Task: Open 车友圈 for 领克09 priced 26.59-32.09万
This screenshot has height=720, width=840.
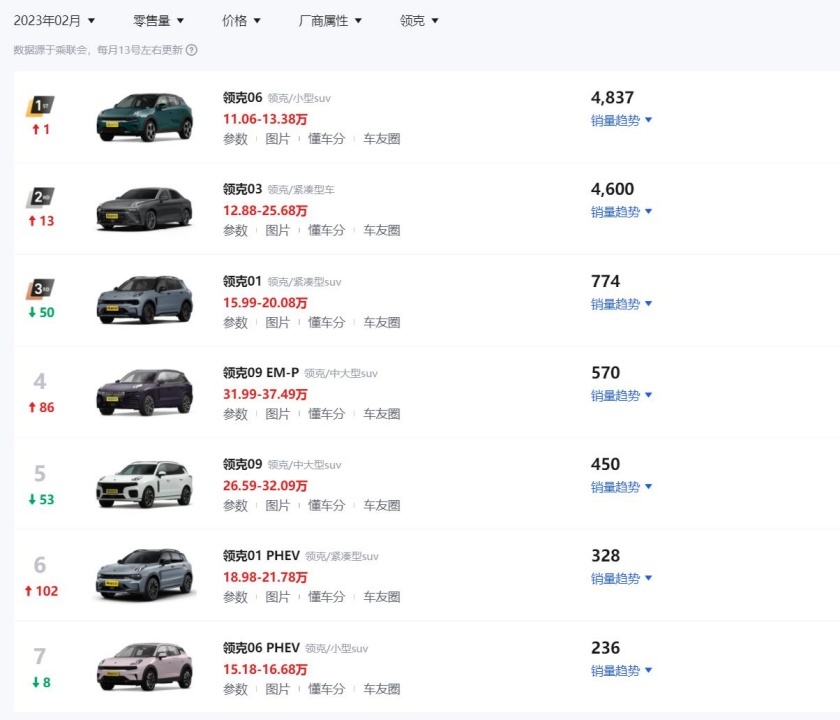Action: (x=382, y=506)
